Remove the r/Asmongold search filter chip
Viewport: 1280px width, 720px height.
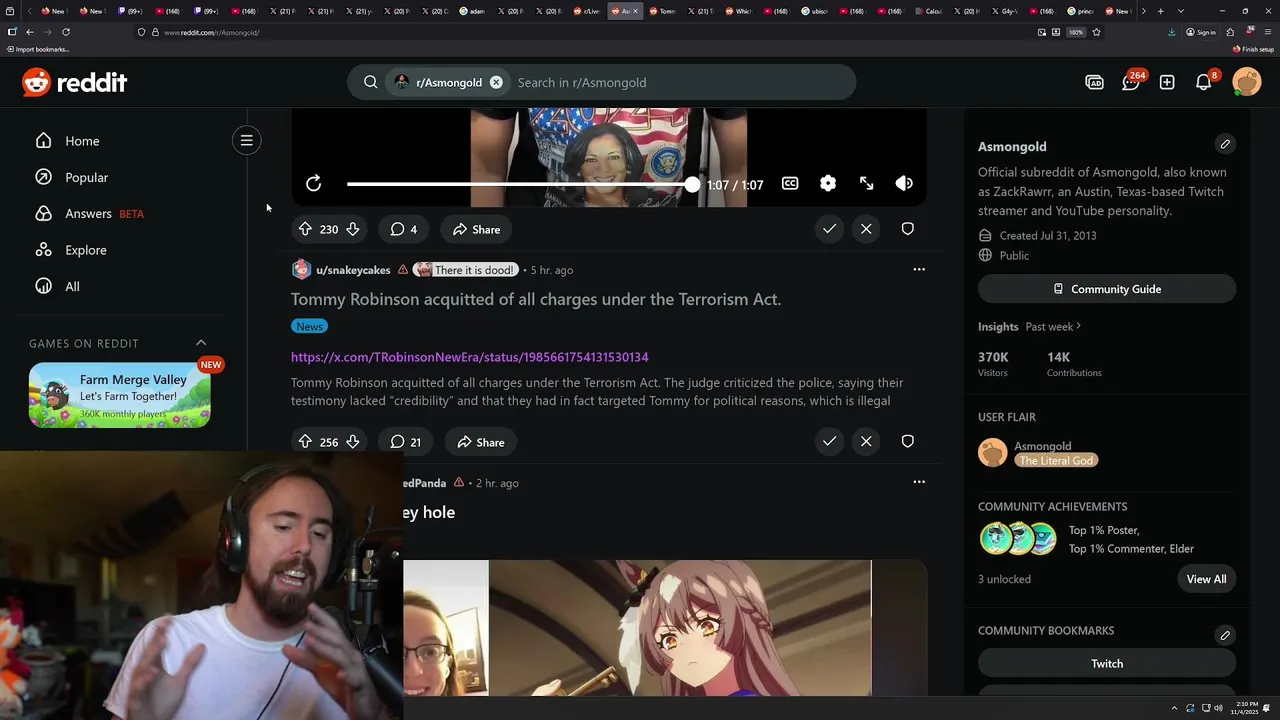tap(496, 82)
